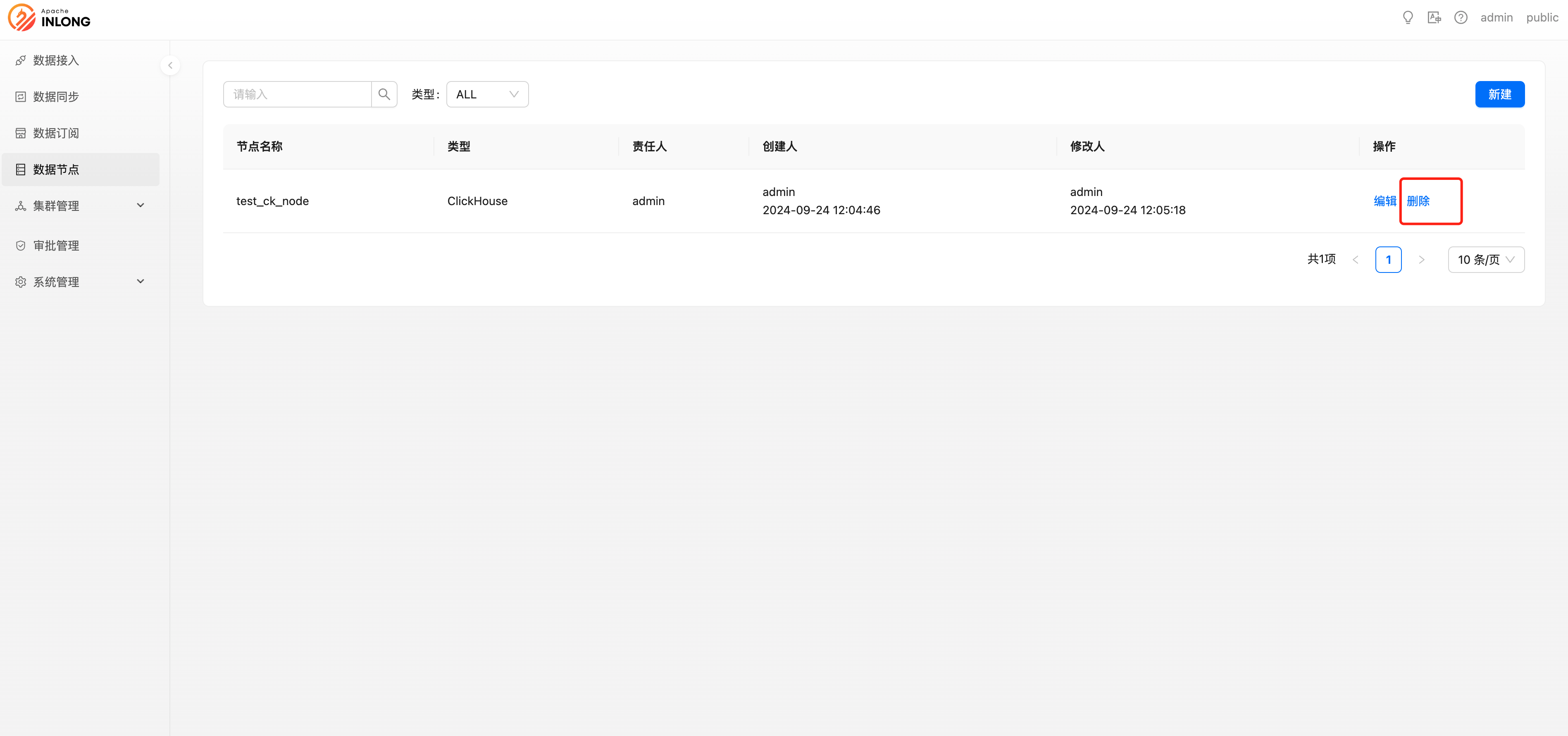Click the 系统管理 gear icon
1568x736 pixels.
coord(20,281)
